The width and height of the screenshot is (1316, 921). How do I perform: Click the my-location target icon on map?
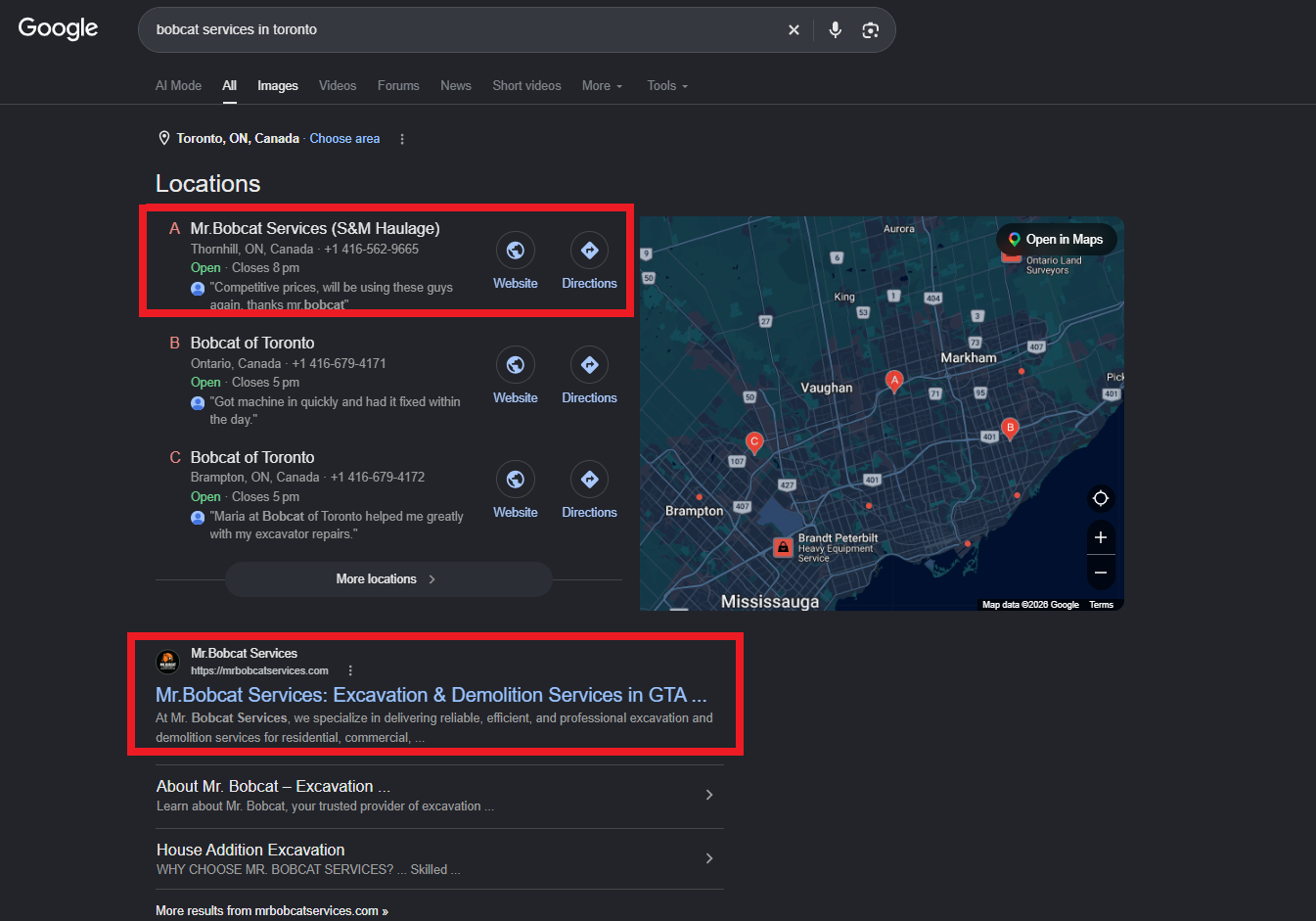[1101, 498]
